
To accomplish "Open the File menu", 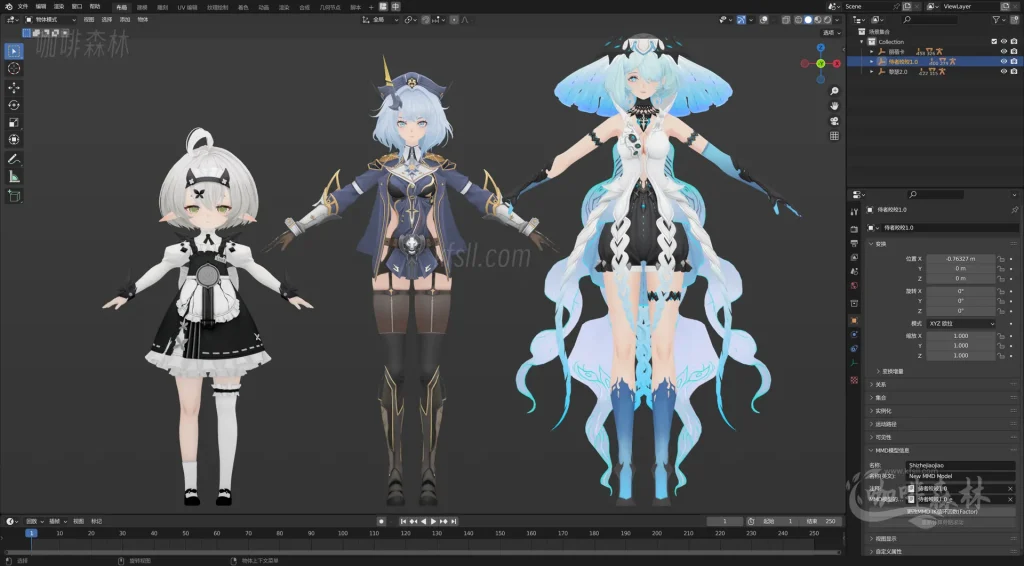I will pos(23,7).
